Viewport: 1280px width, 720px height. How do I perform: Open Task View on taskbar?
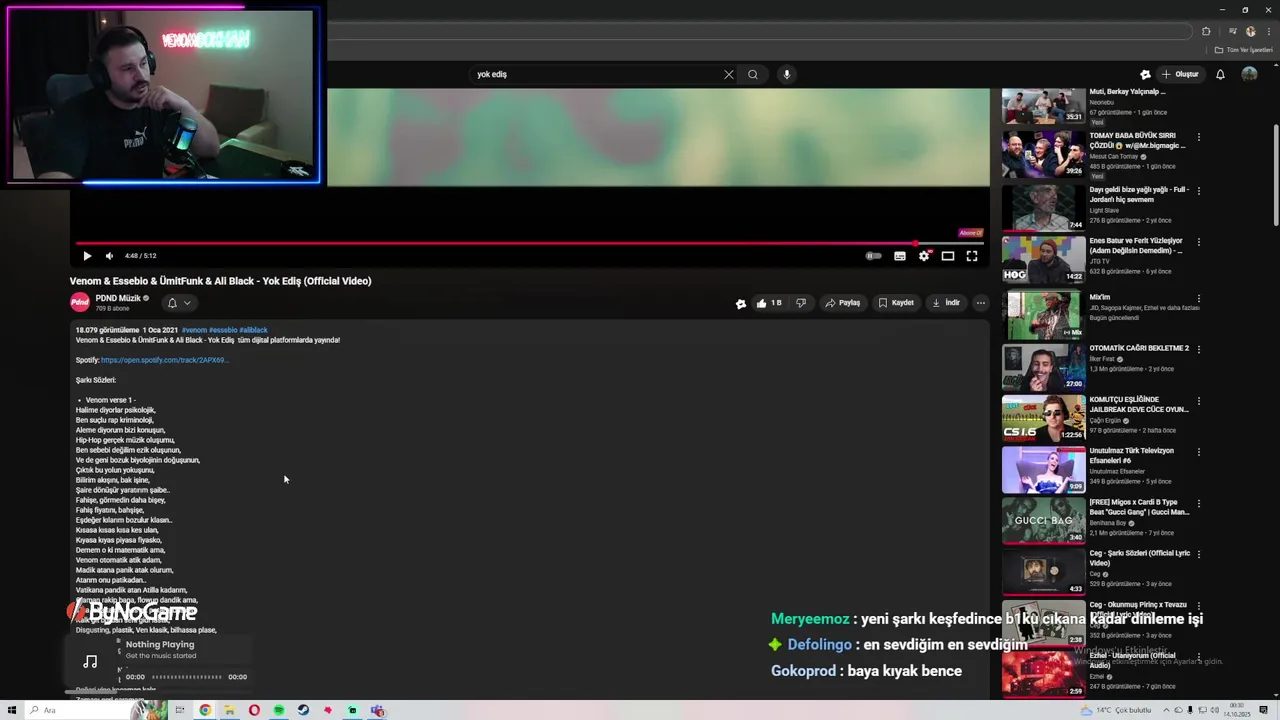pos(180,711)
